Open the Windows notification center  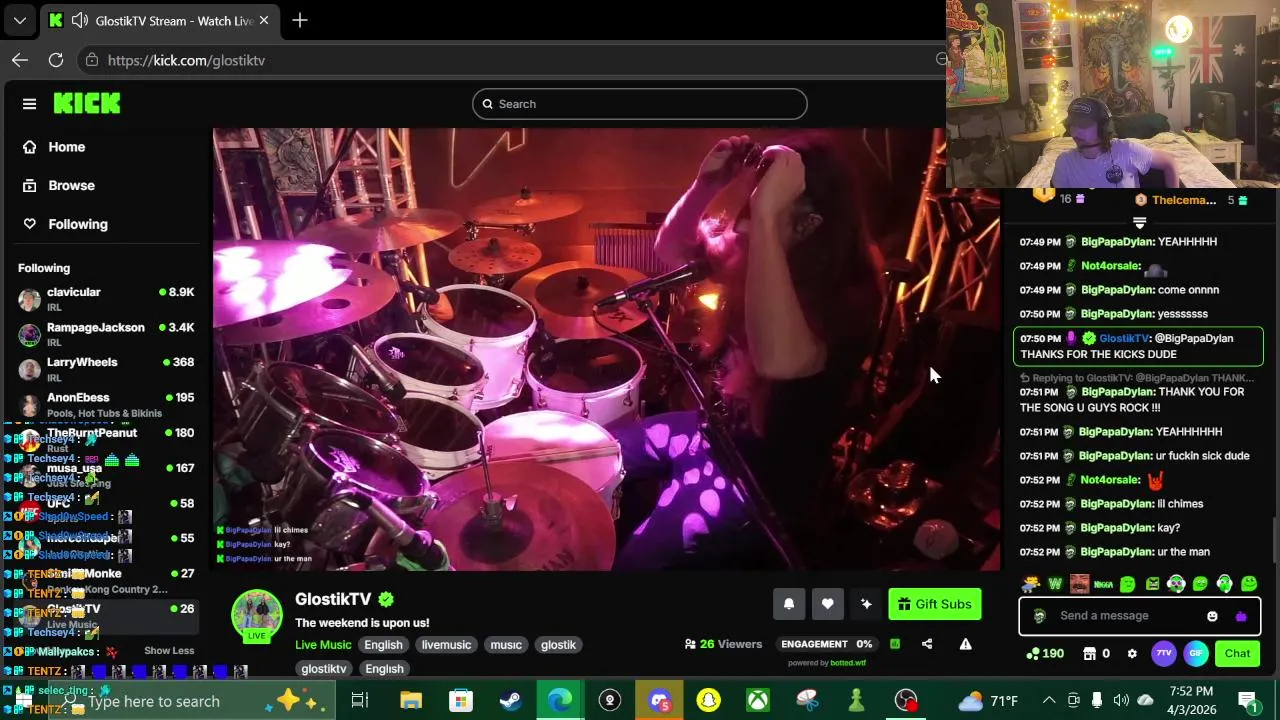point(1247,701)
